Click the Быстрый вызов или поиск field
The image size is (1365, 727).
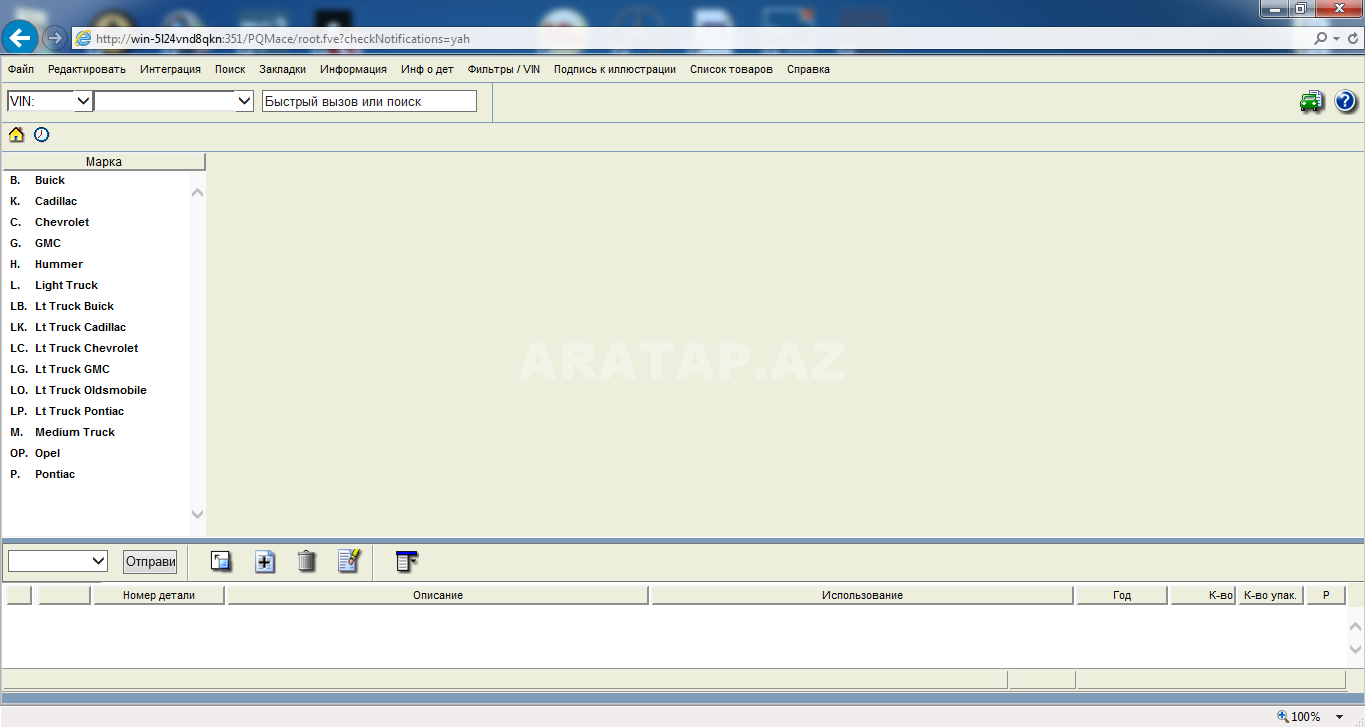[x=369, y=101]
